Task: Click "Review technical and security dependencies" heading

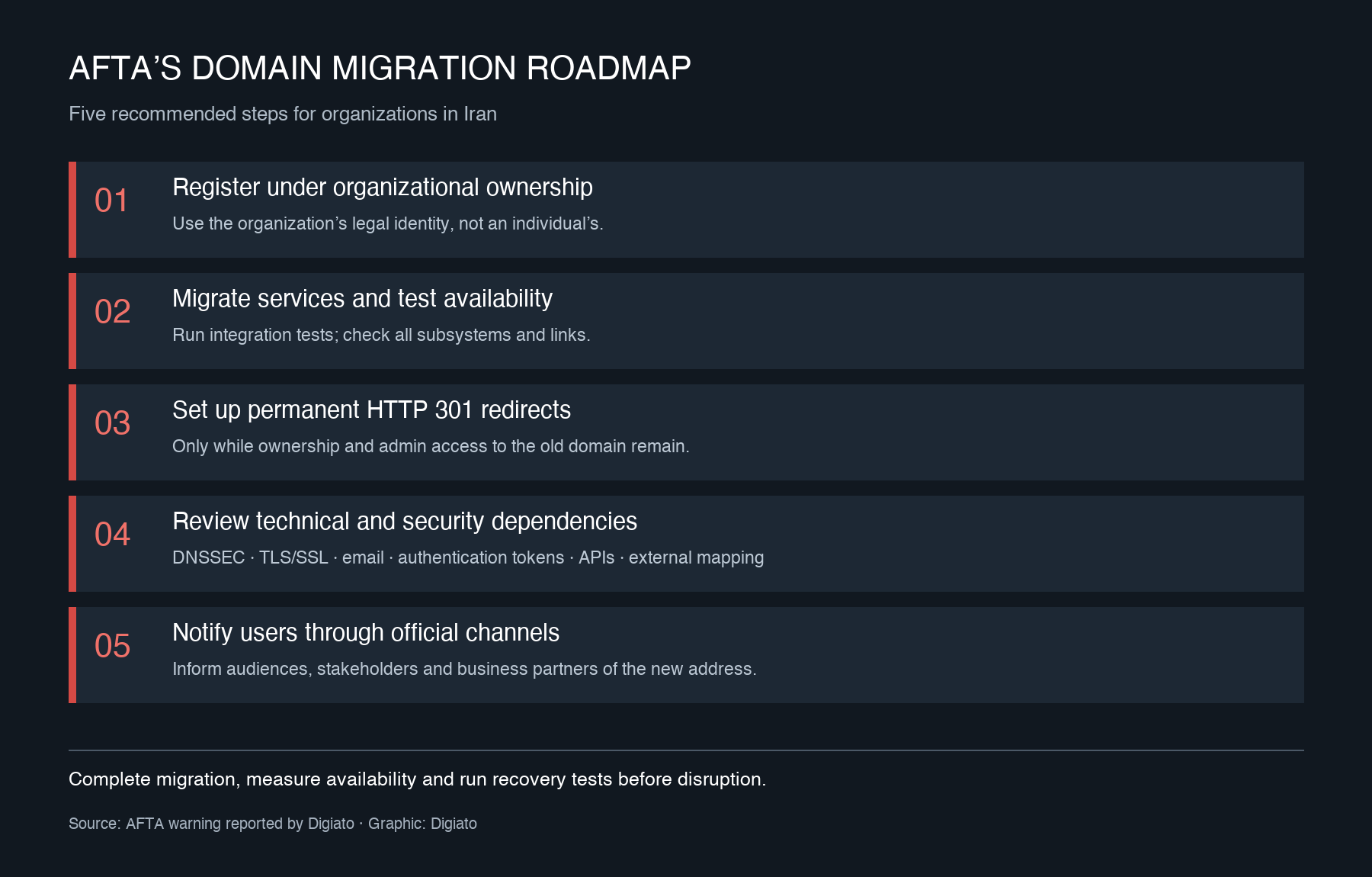Action: click(x=405, y=522)
